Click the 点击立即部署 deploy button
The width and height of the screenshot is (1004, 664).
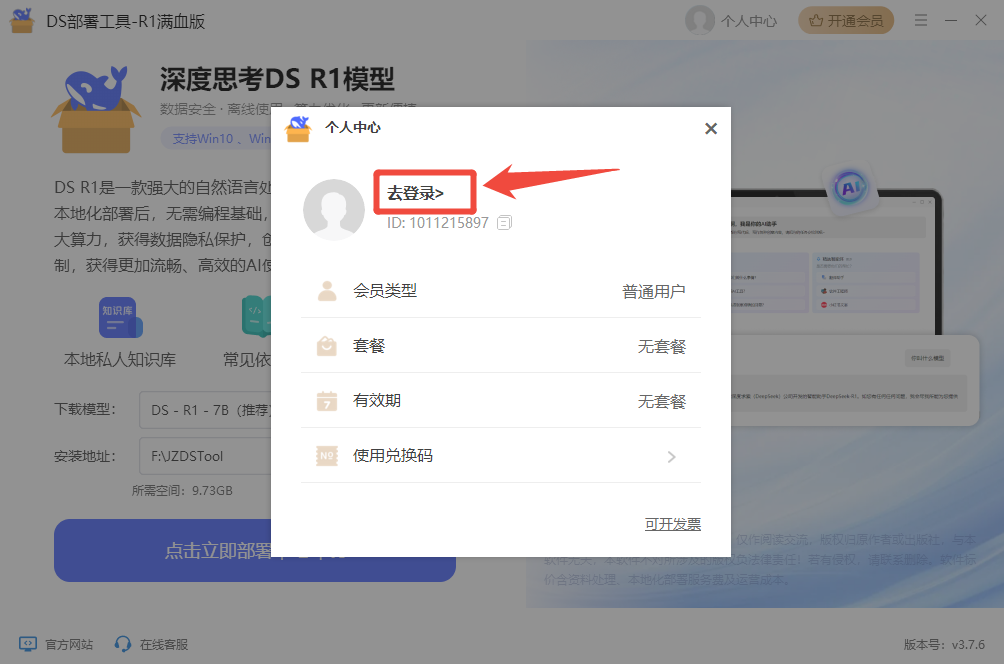click(254, 551)
